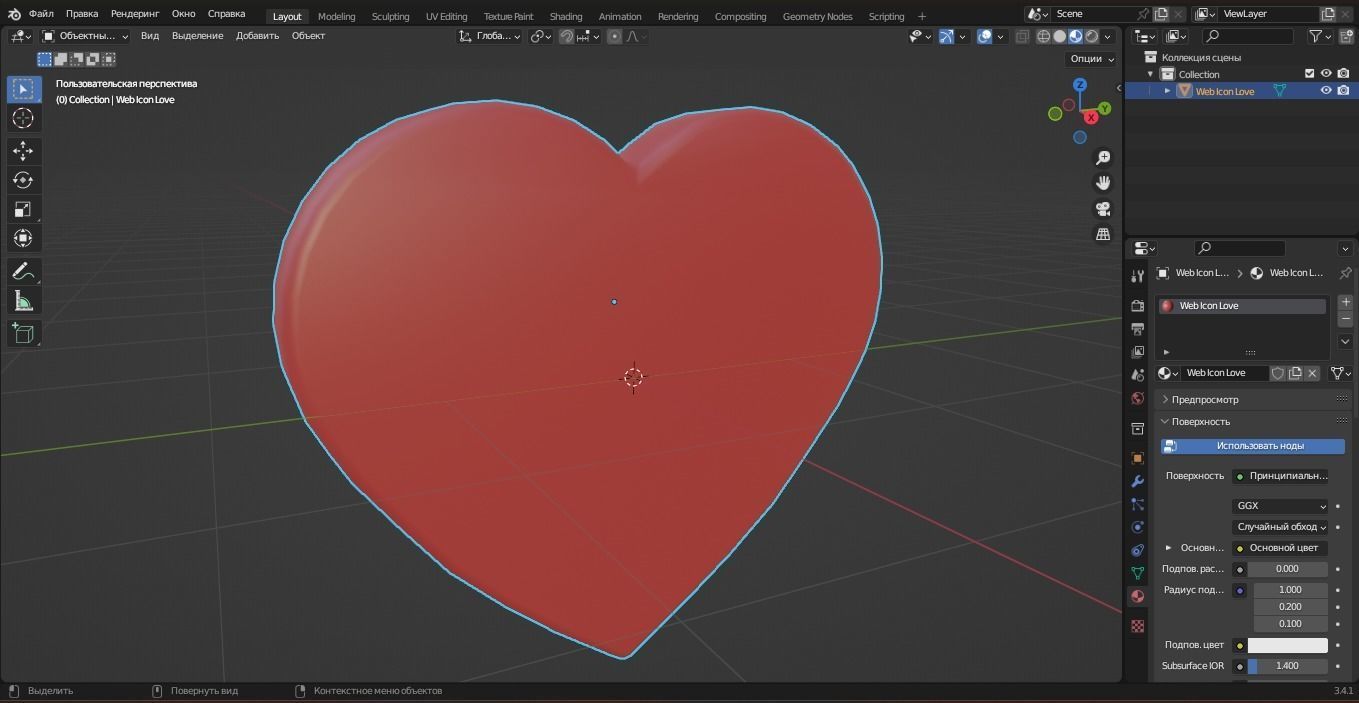
Task: Select the Select Box tool
Action: click(22, 89)
